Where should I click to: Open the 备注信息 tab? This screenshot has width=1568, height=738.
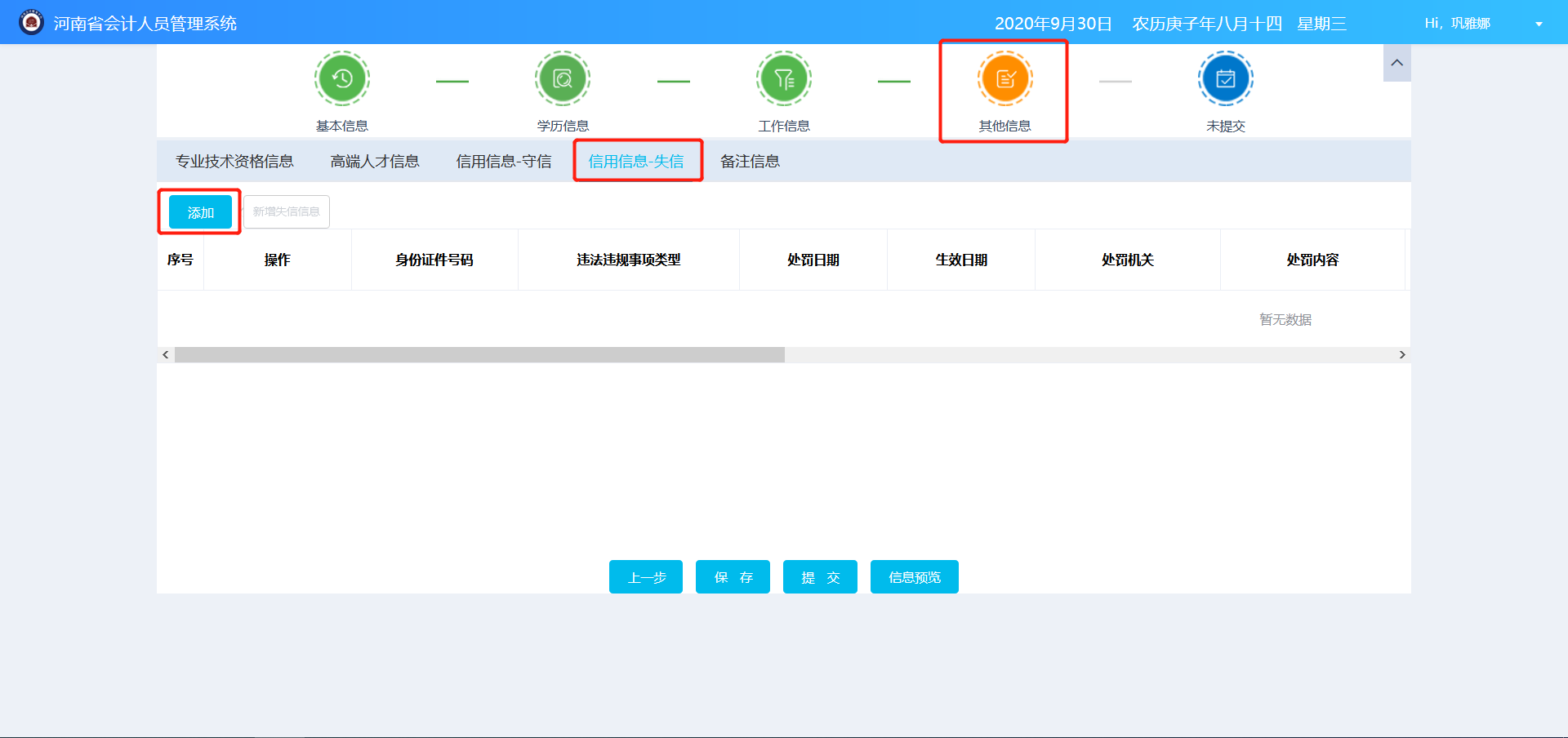coord(750,161)
